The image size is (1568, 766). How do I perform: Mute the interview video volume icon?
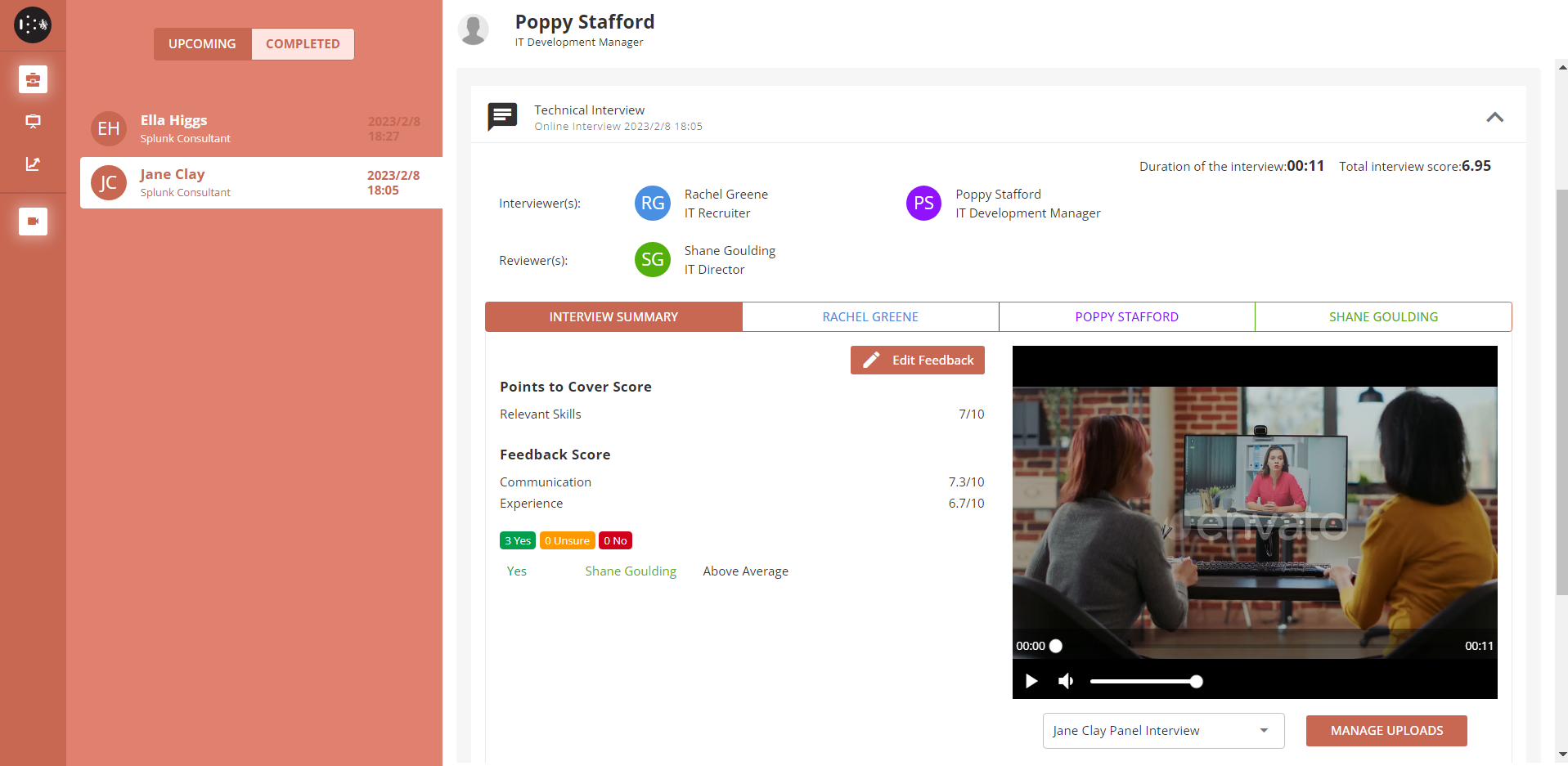click(1066, 681)
